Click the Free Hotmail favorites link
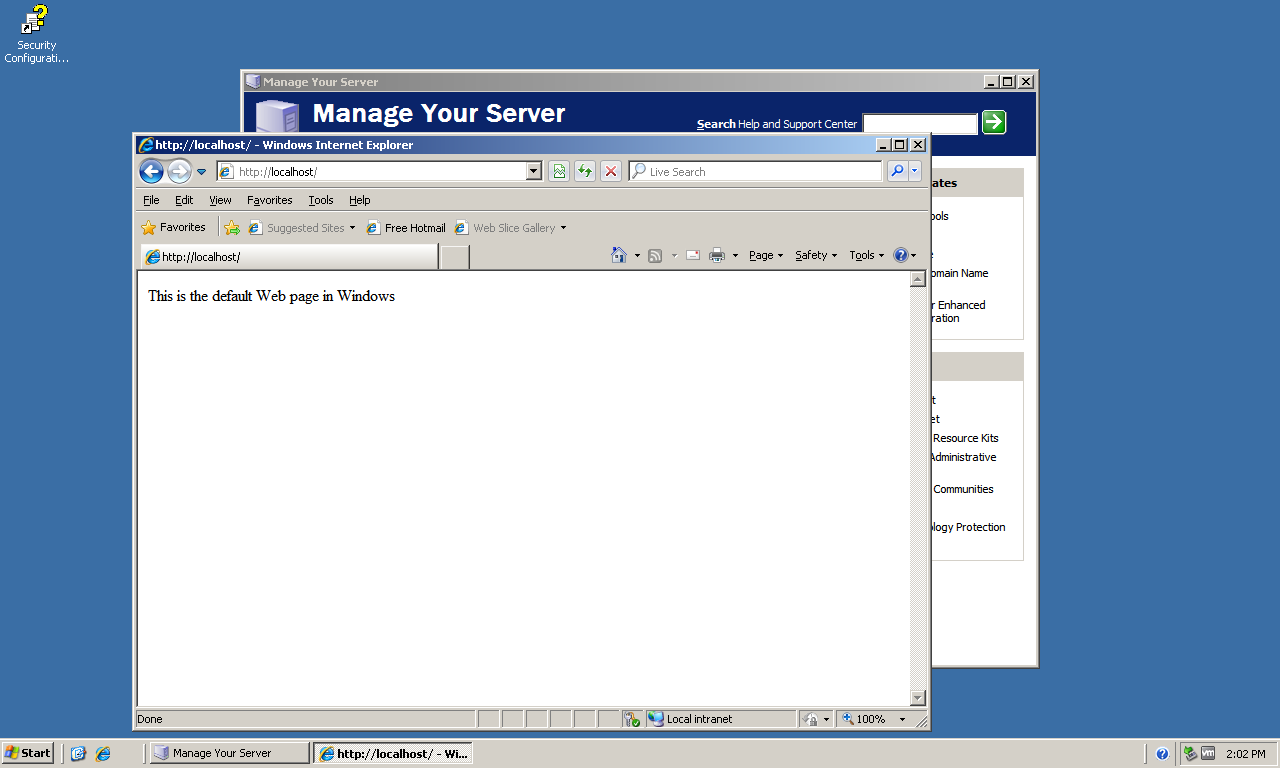 click(406, 228)
